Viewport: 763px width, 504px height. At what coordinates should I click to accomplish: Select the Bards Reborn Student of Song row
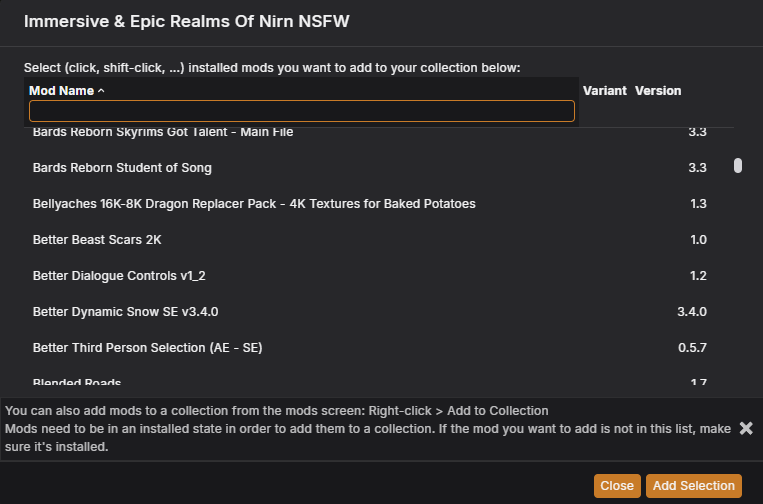(122, 168)
